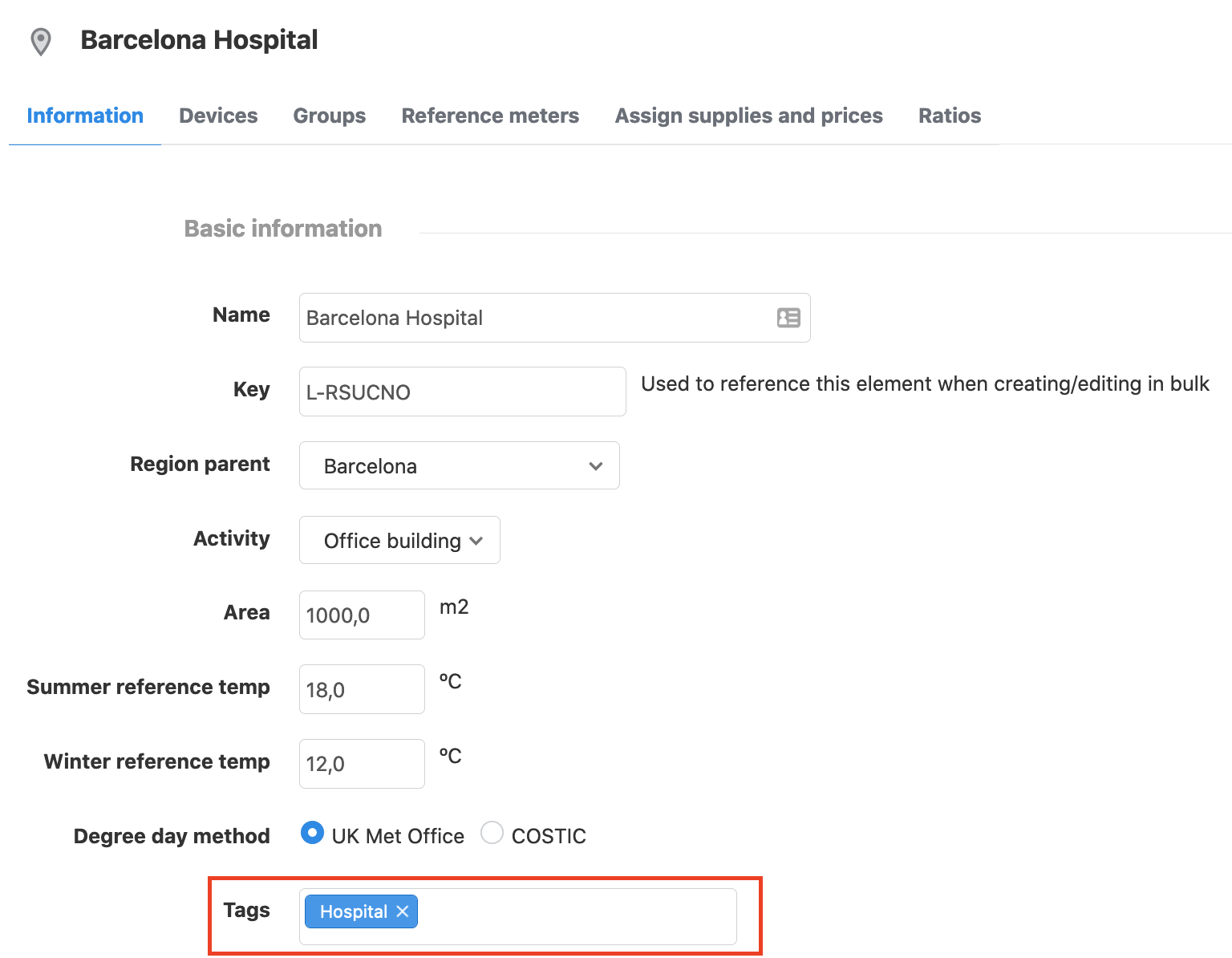Click the location pin icon beside Barcelona Hospital
Image resolution: width=1232 pixels, height=958 pixels.
click(40, 42)
